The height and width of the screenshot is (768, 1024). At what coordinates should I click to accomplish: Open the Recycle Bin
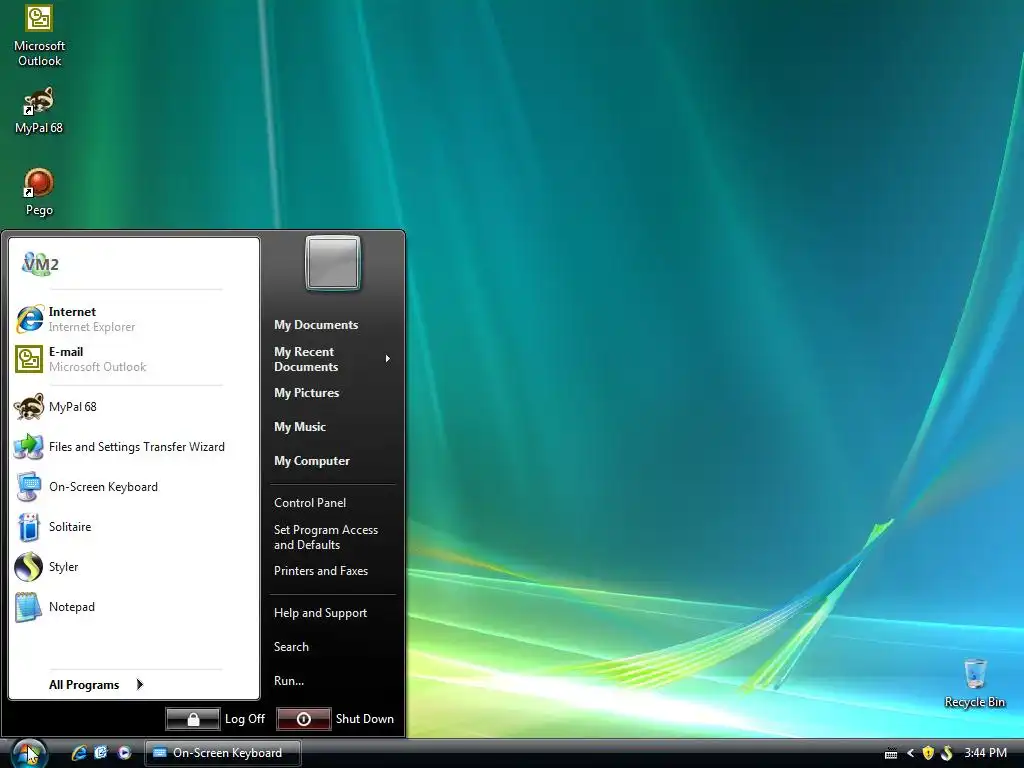tap(974, 683)
